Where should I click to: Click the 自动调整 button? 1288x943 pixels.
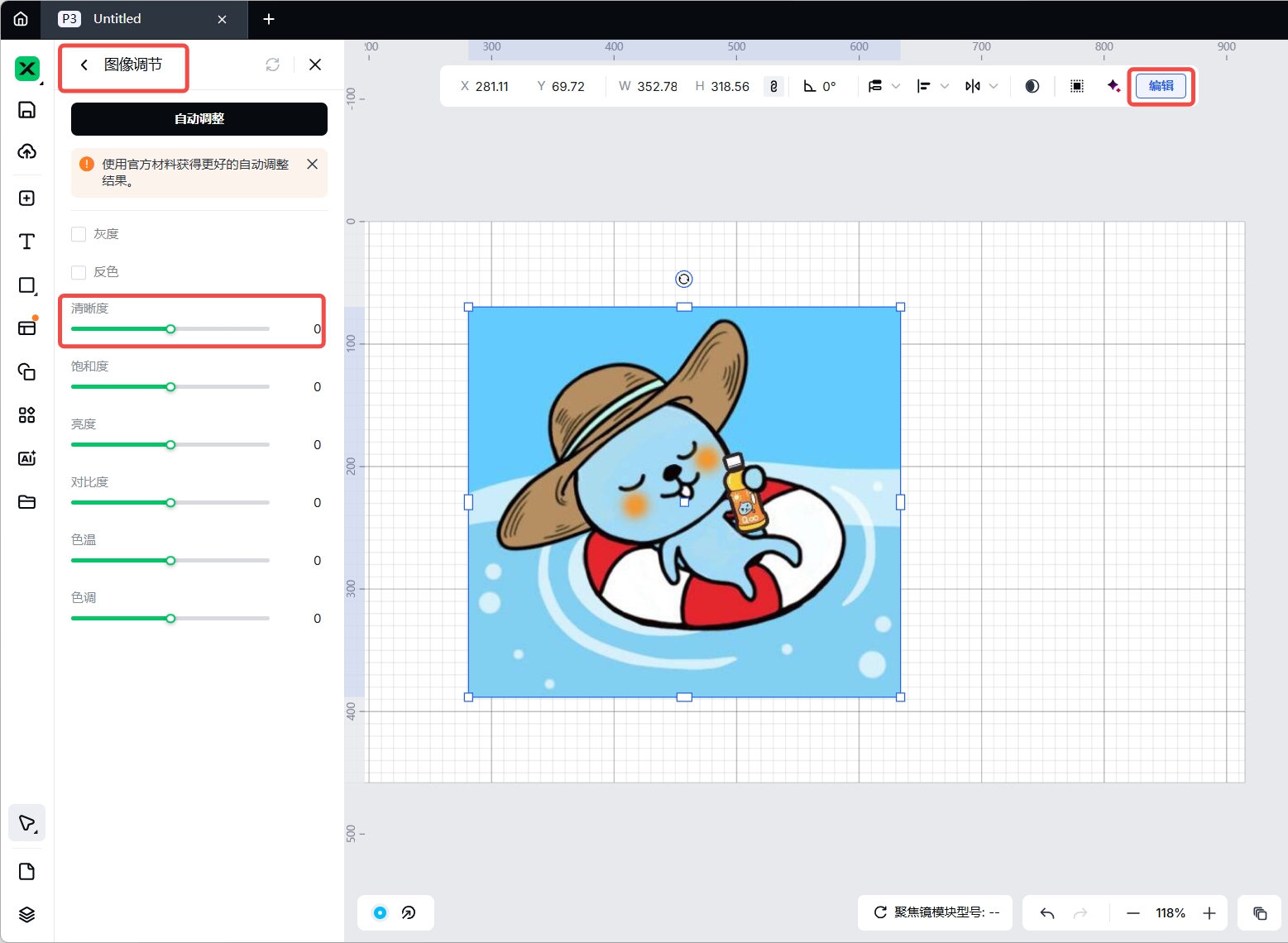click(x=199, y=119)
